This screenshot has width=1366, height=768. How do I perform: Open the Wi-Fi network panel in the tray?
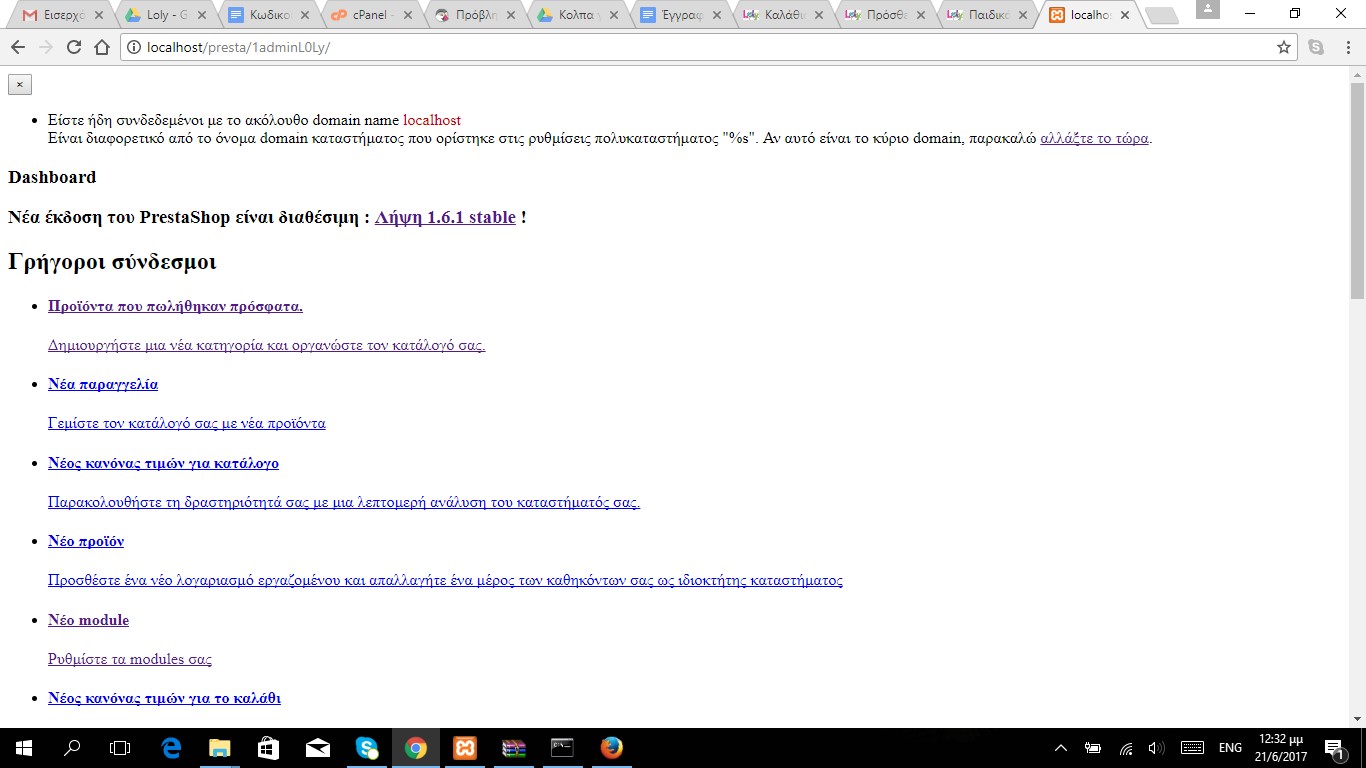1125,748
